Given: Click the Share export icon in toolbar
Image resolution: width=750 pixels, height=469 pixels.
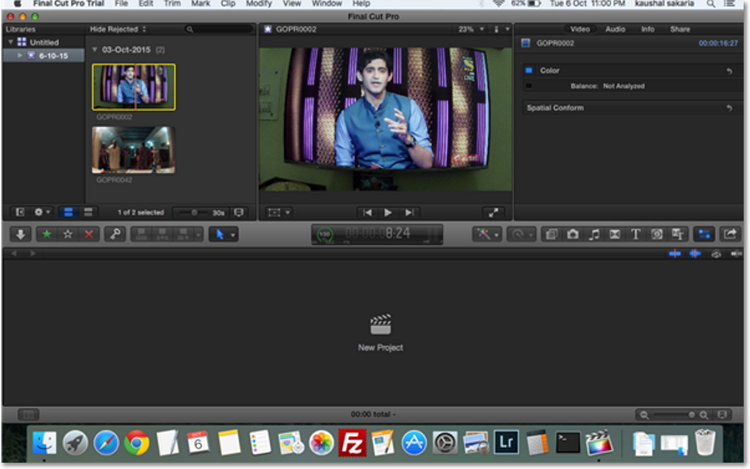Looking at the screenshot, I should click(730, 233).
